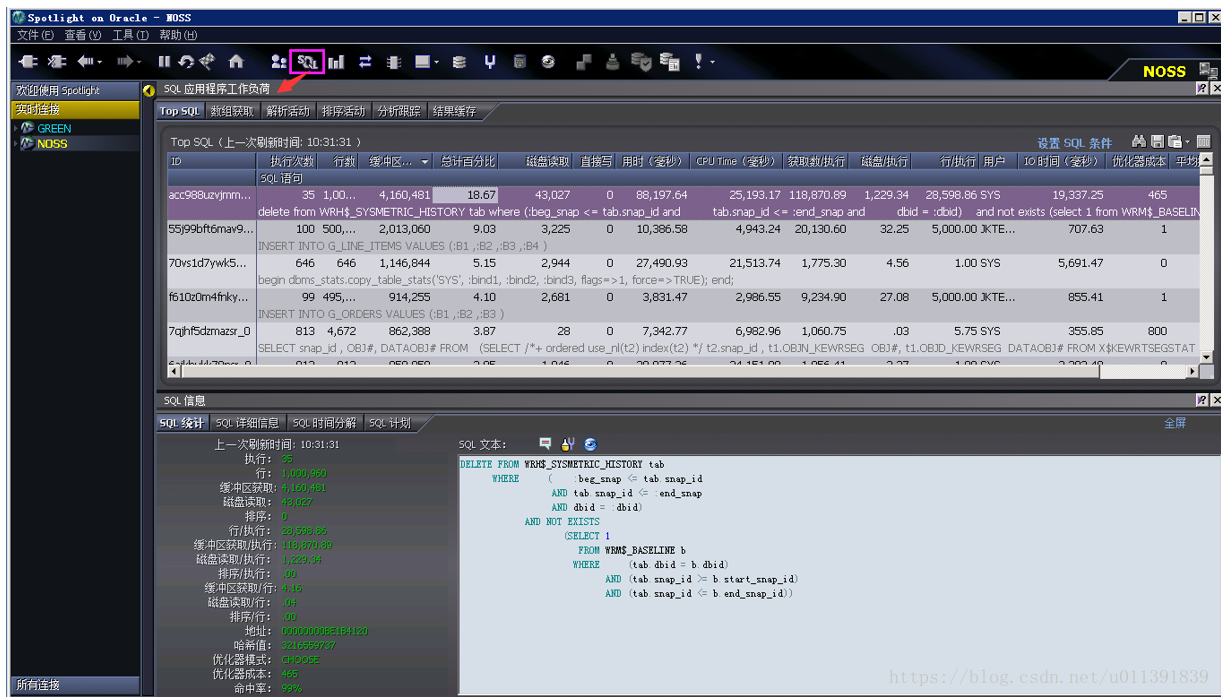This screenshot has width=1221, height=697.
Task: Save Top SQL grid with floppy icon
Action: 1156,142
